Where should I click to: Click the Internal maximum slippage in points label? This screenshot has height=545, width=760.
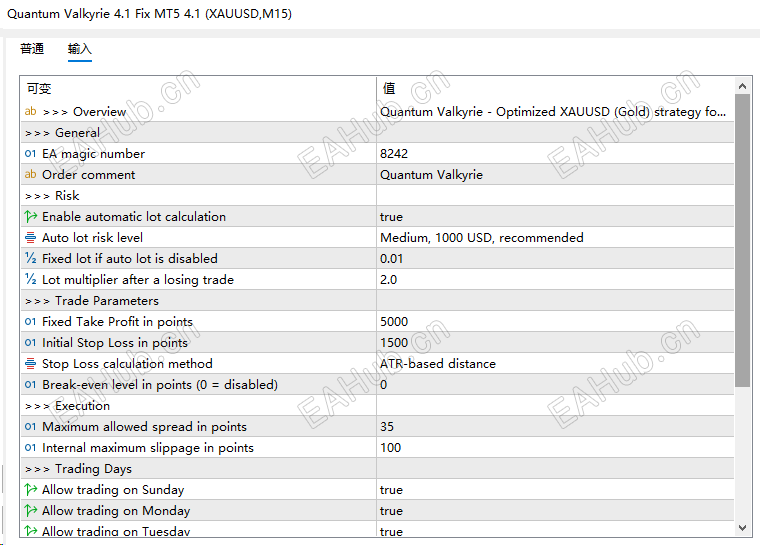tap(148, 448)
